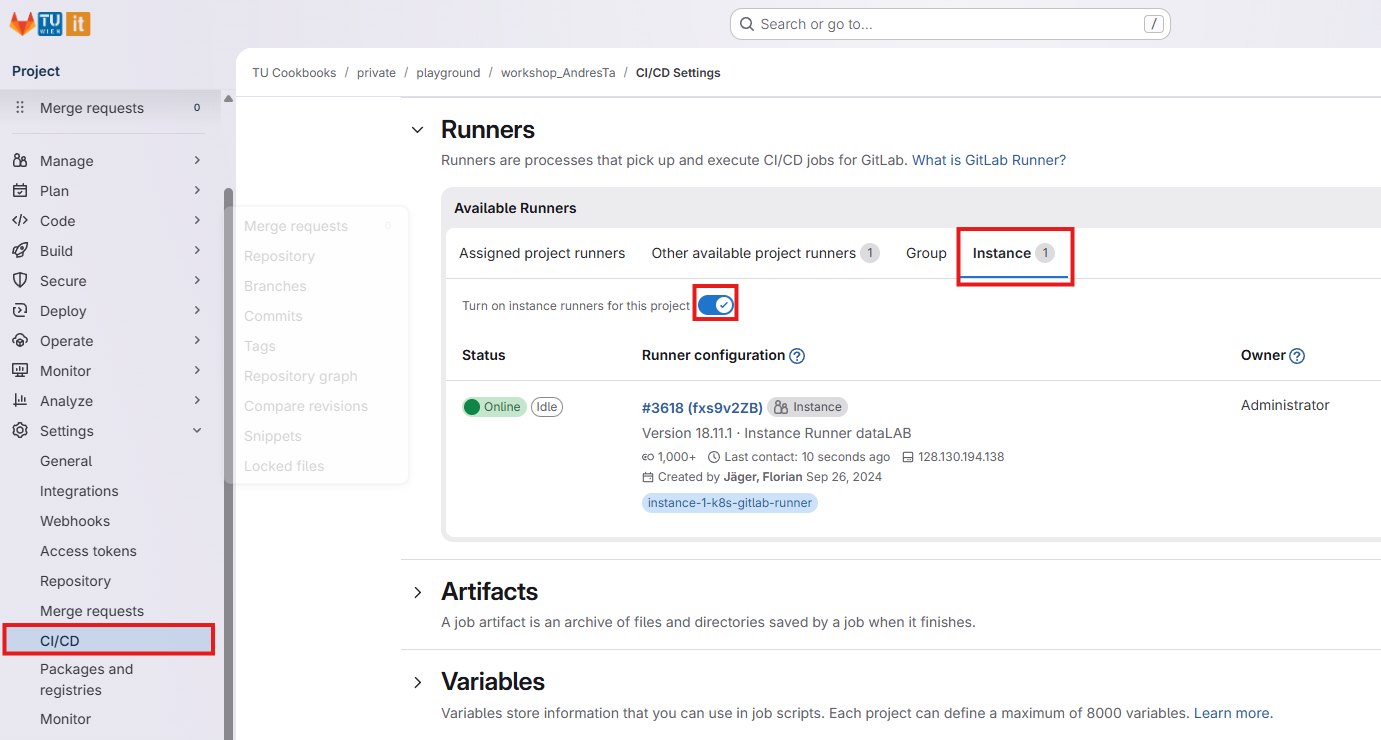Open What is GitLab Runner link
1381x740 pixels.
989,160
